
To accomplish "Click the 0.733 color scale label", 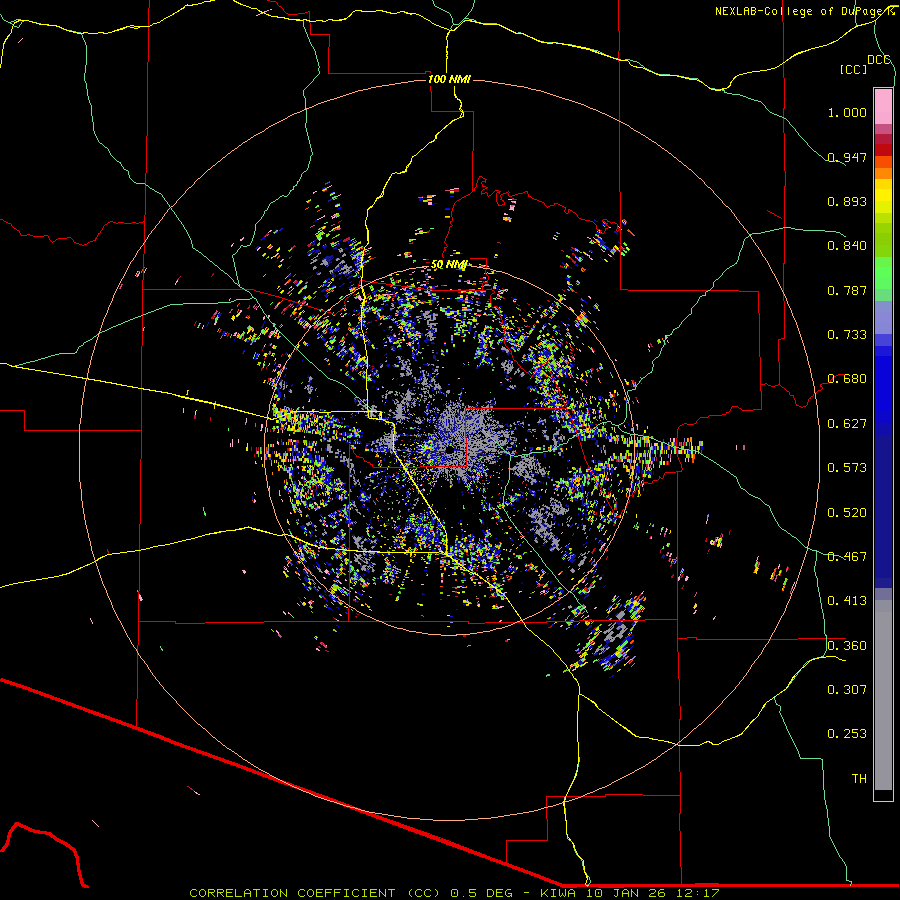I will point(847,335).
